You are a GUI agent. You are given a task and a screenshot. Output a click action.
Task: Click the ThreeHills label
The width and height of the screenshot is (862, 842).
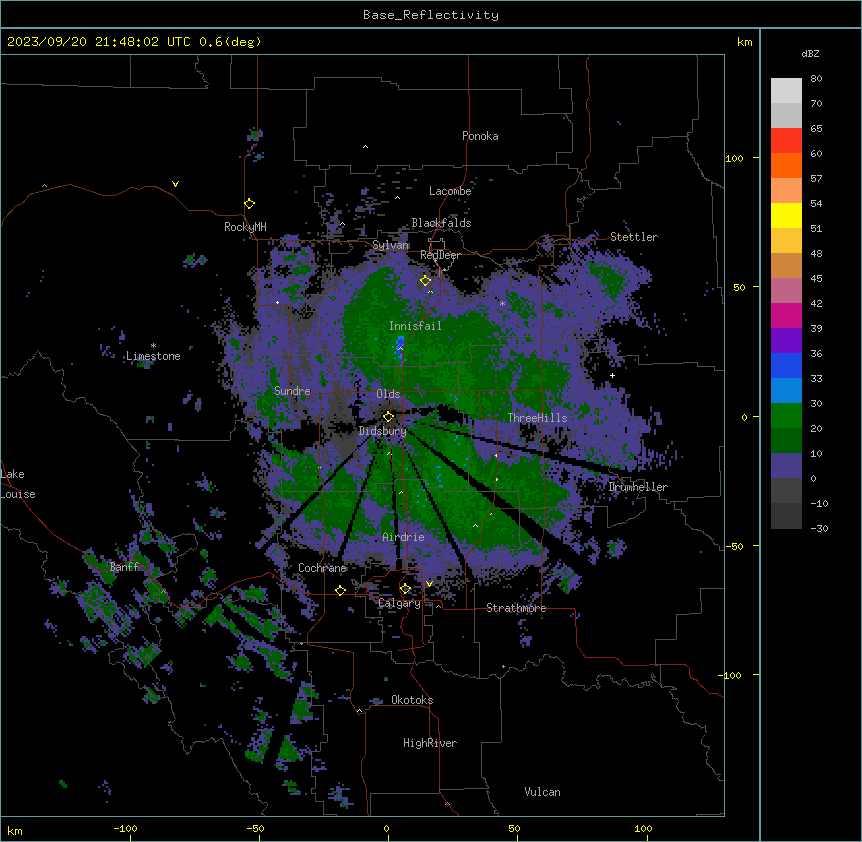[537, 418]
